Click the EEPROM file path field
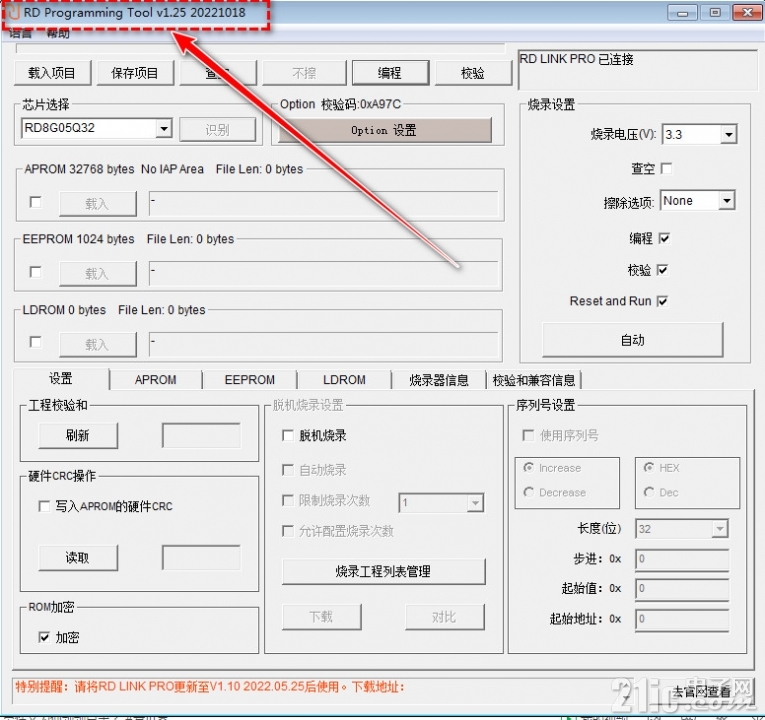Image resolution: width=765 pixels, height=720 pixels. 323,274
